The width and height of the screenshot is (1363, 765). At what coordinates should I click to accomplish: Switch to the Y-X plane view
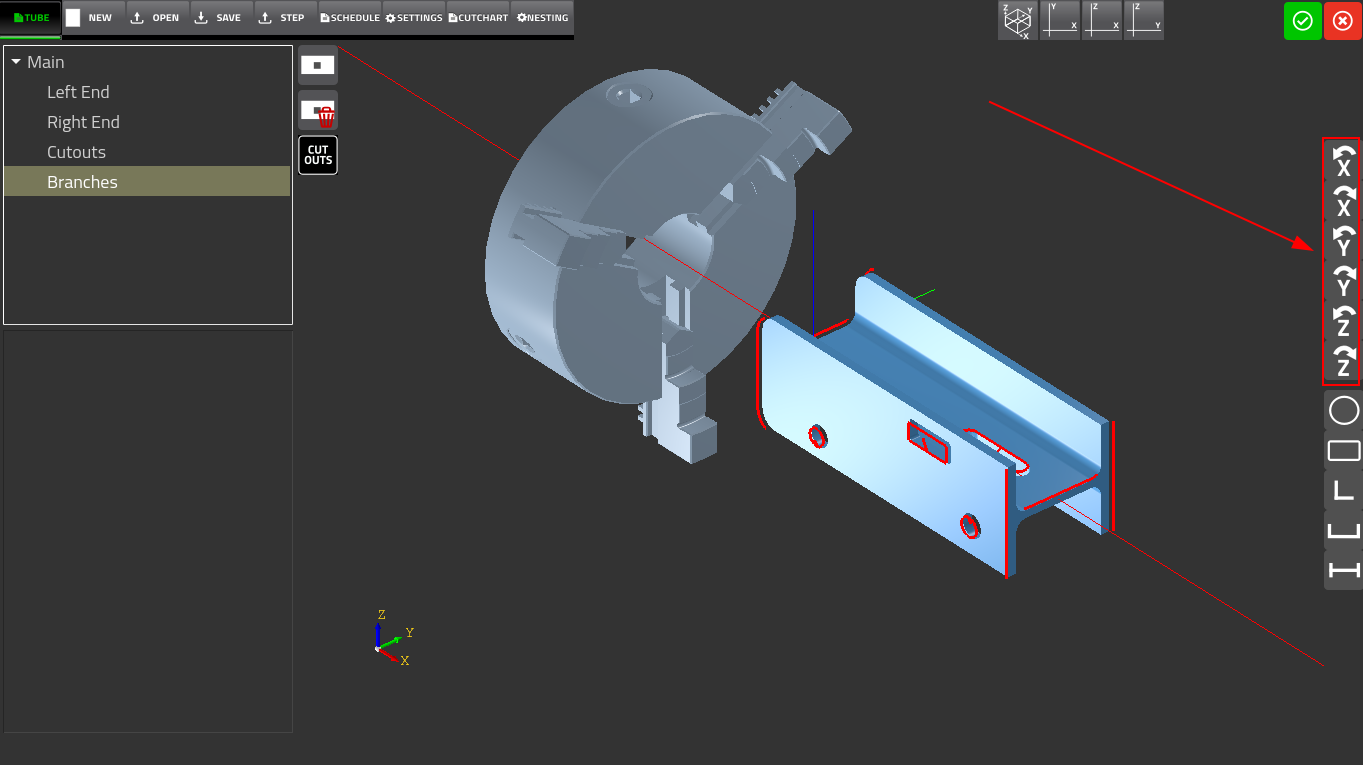tap(1060, 20)
